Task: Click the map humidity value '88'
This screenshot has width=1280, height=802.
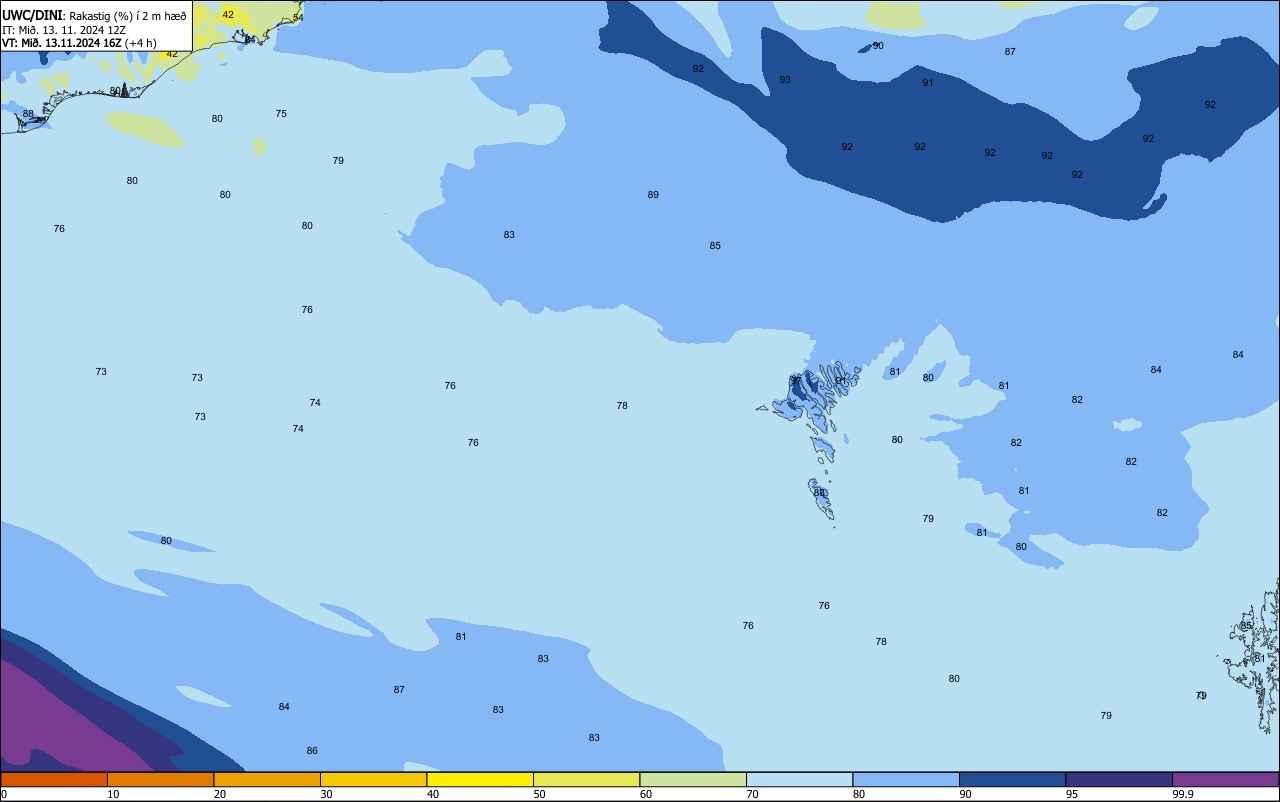Action: [28, 114]
